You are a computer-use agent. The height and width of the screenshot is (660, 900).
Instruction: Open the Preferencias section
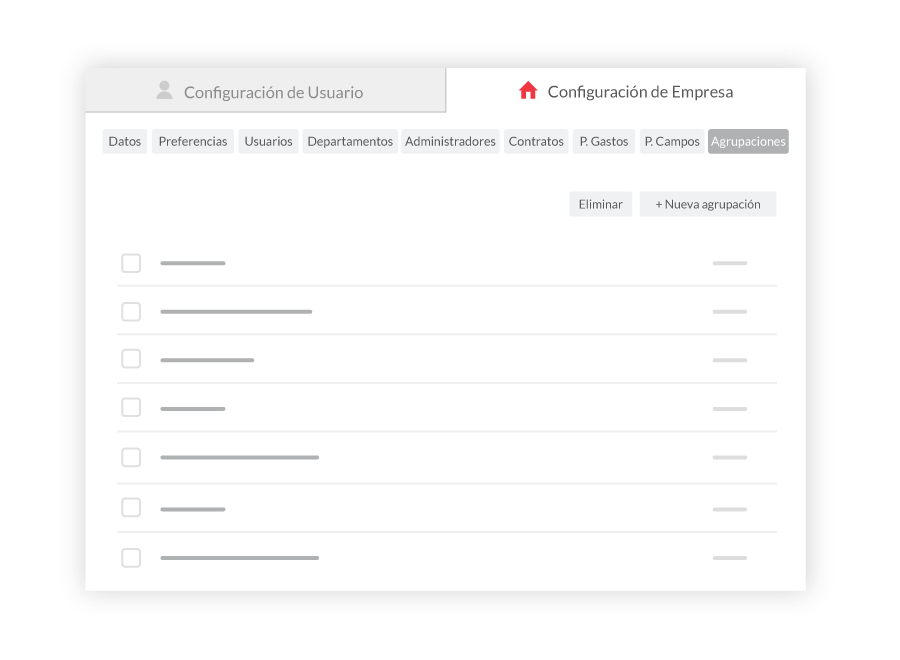tap(193, 141)
